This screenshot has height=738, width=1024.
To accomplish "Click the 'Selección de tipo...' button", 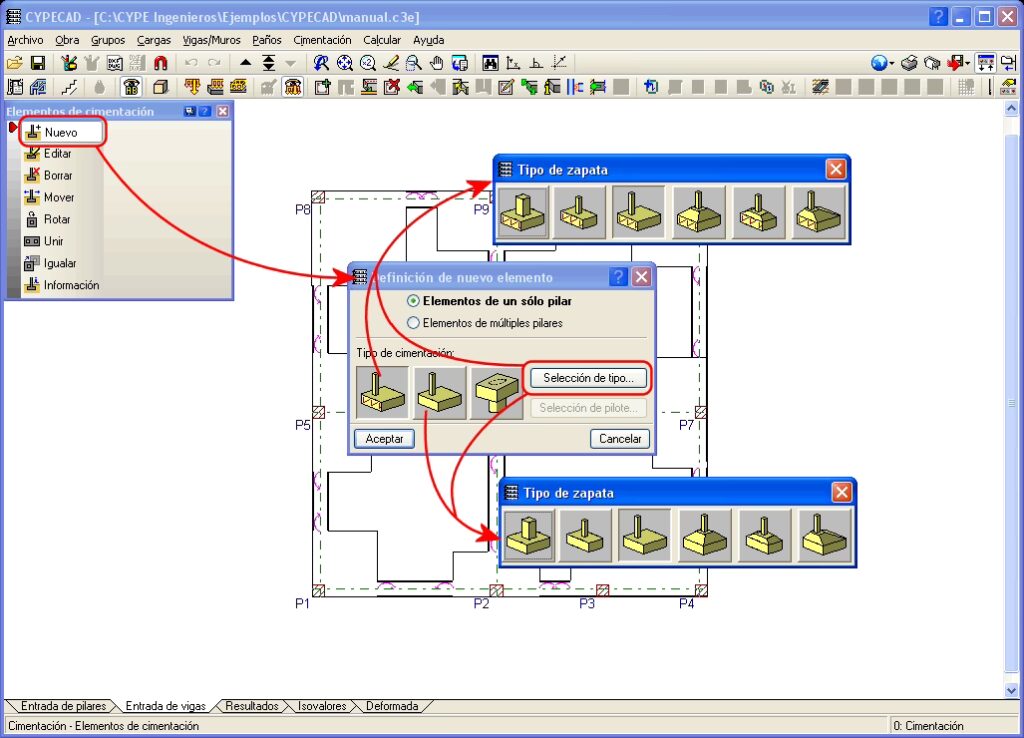I will click(588, 378).
